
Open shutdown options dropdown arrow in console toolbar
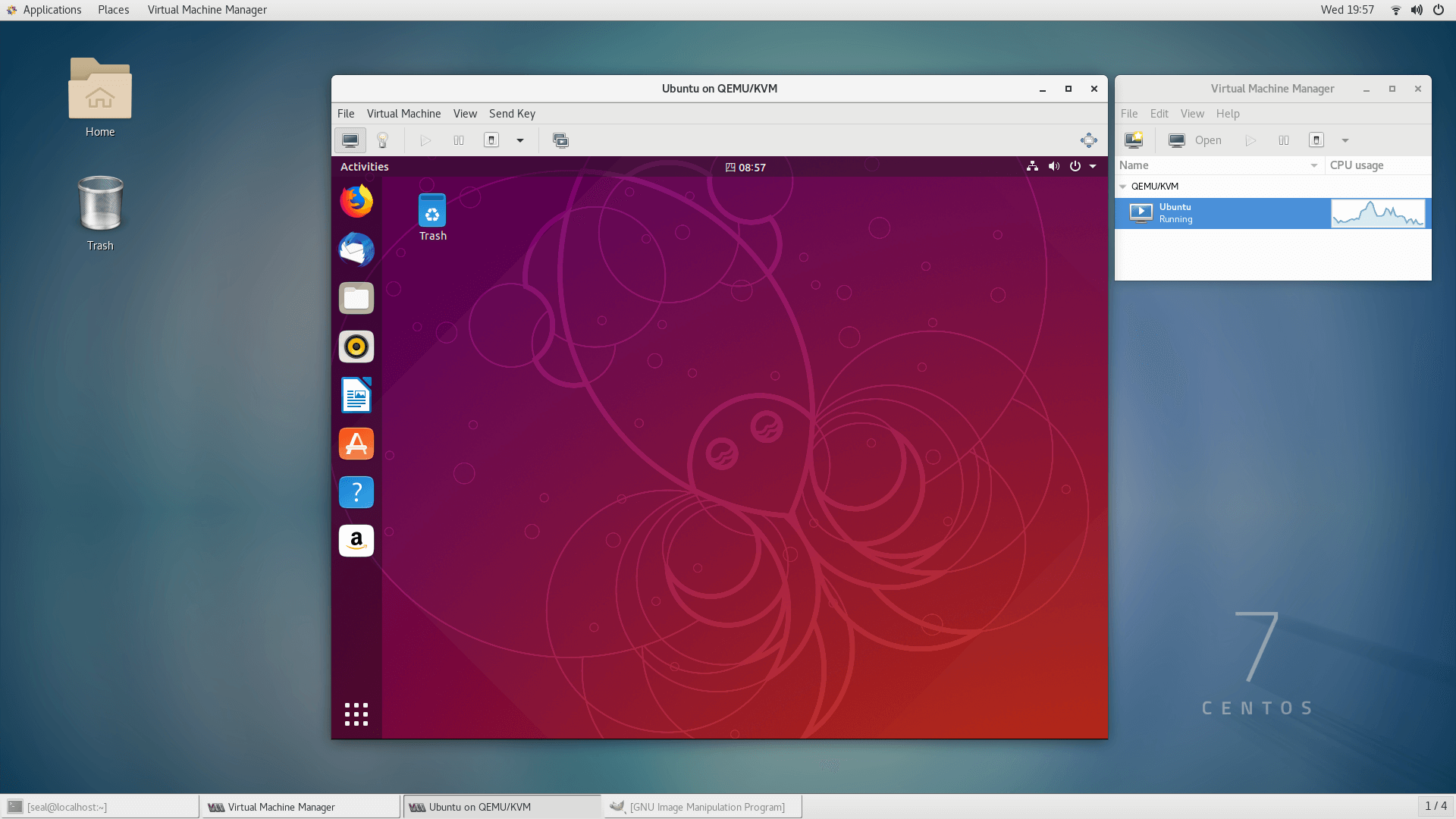(520, 140)
